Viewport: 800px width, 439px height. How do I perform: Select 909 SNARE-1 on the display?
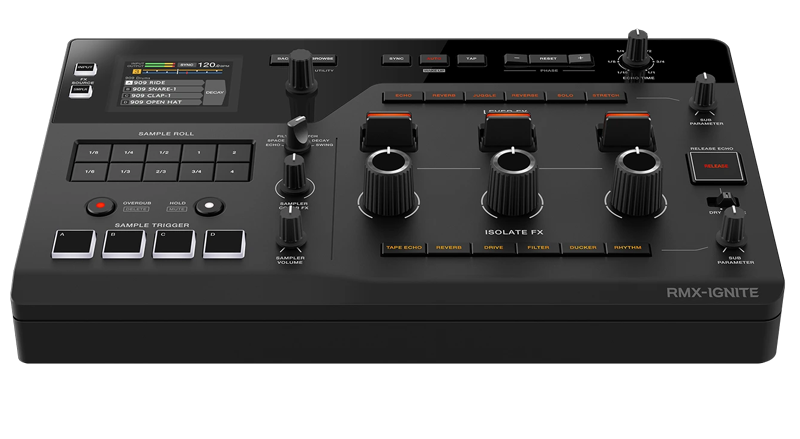tap(163, 89)
